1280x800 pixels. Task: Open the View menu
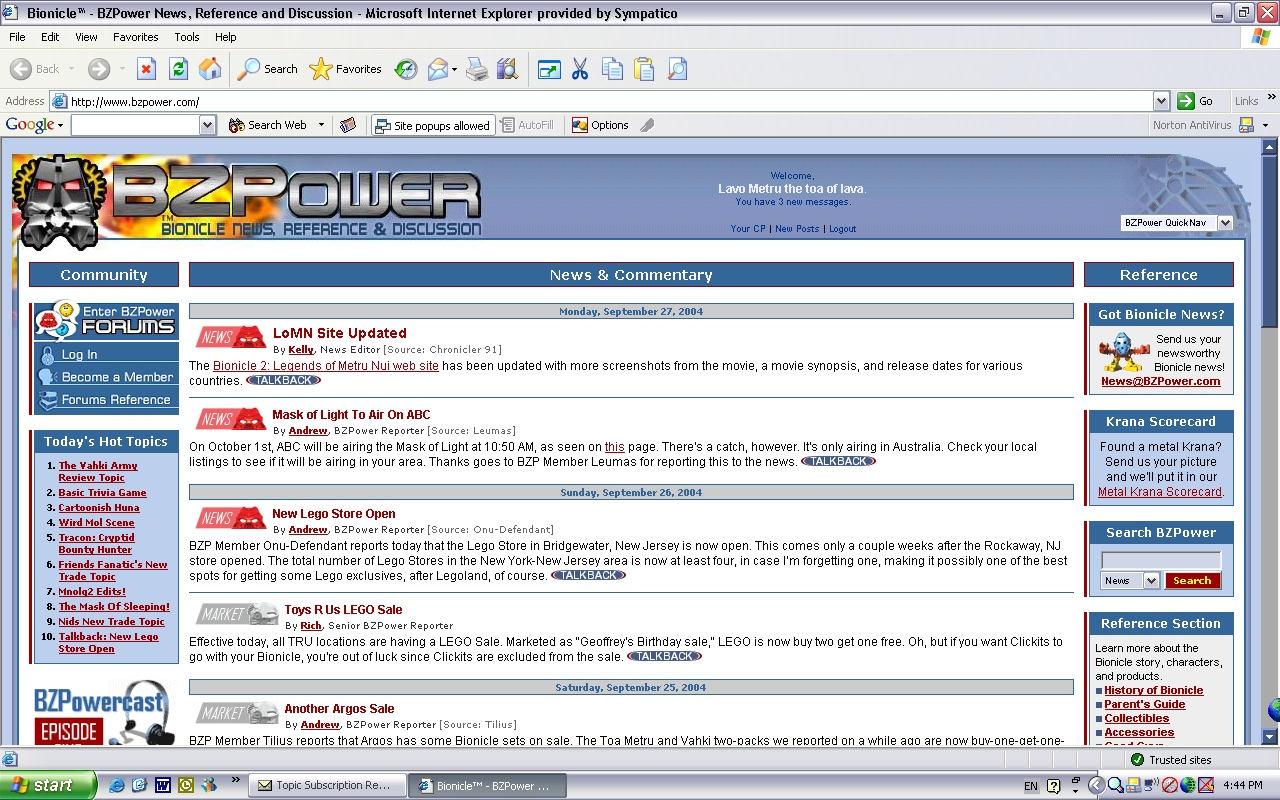pyautogui.click(x=86, y=37)
